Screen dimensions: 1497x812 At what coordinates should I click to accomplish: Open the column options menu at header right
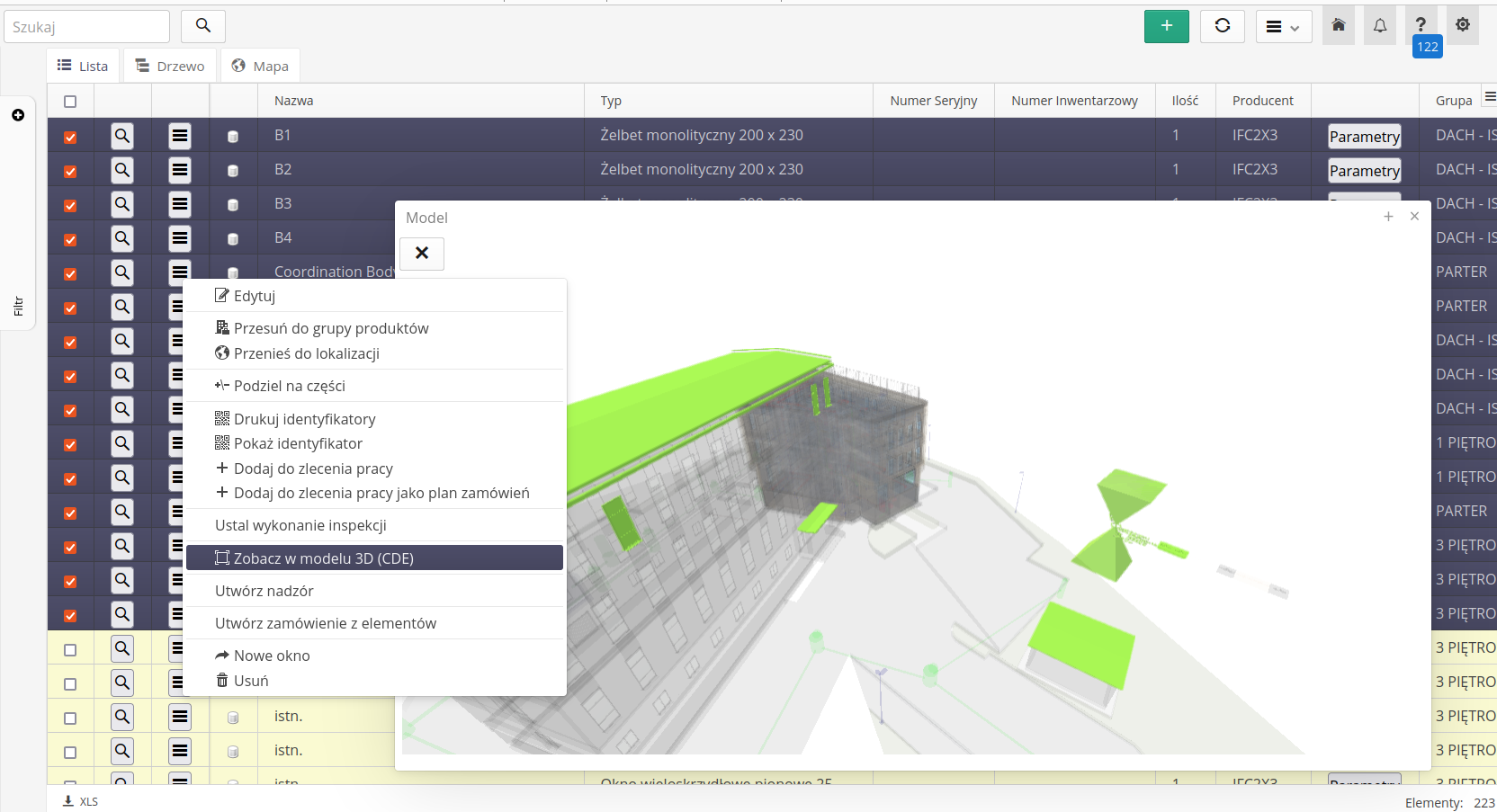point(1489,97)
